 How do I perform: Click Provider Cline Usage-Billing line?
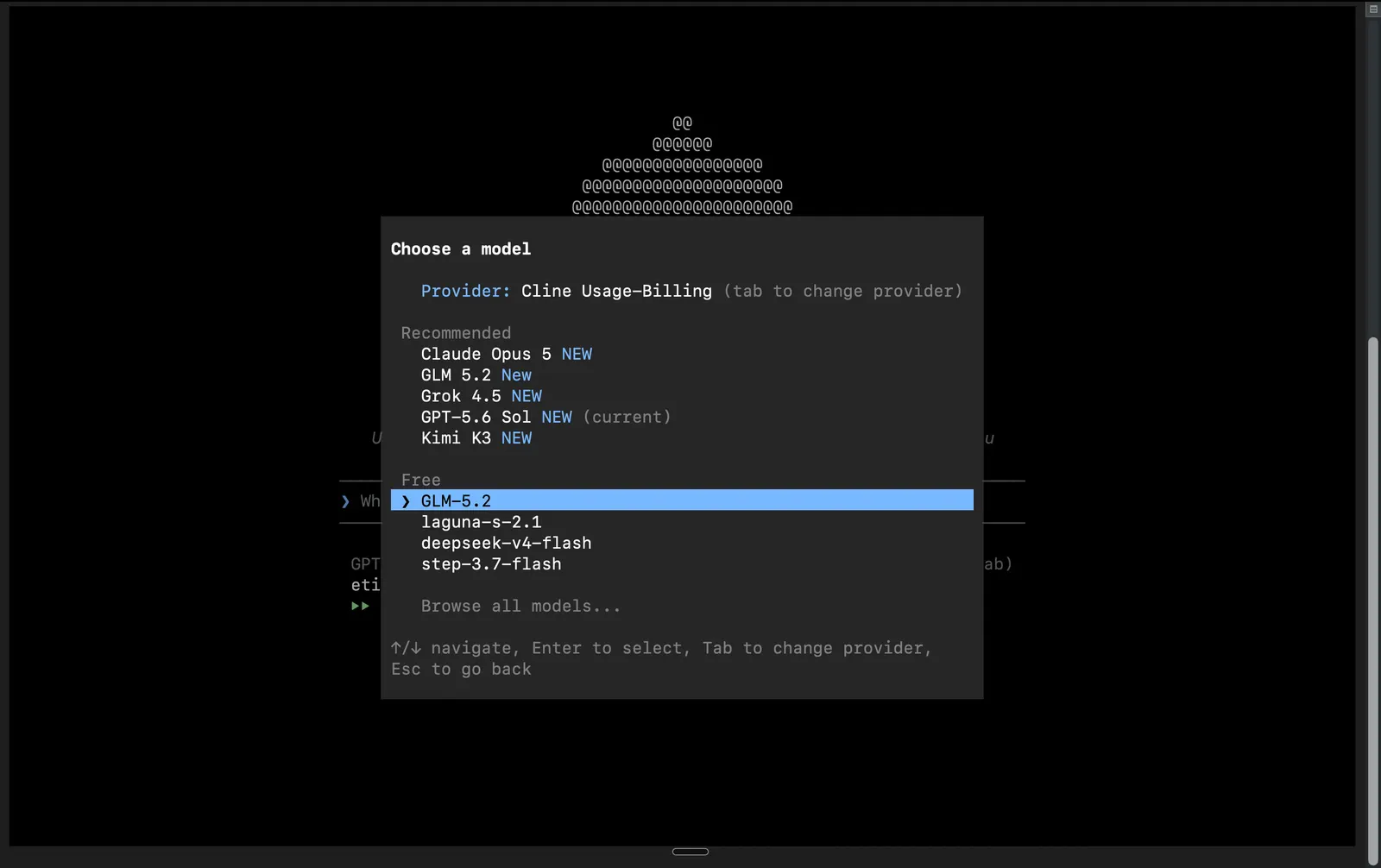click(x=691, y=291)
